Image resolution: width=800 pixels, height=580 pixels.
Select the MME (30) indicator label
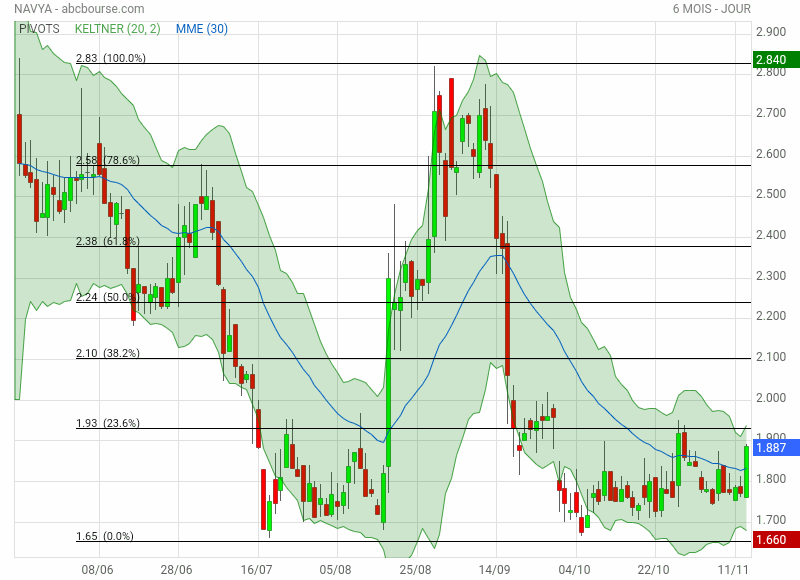[202, 29]
